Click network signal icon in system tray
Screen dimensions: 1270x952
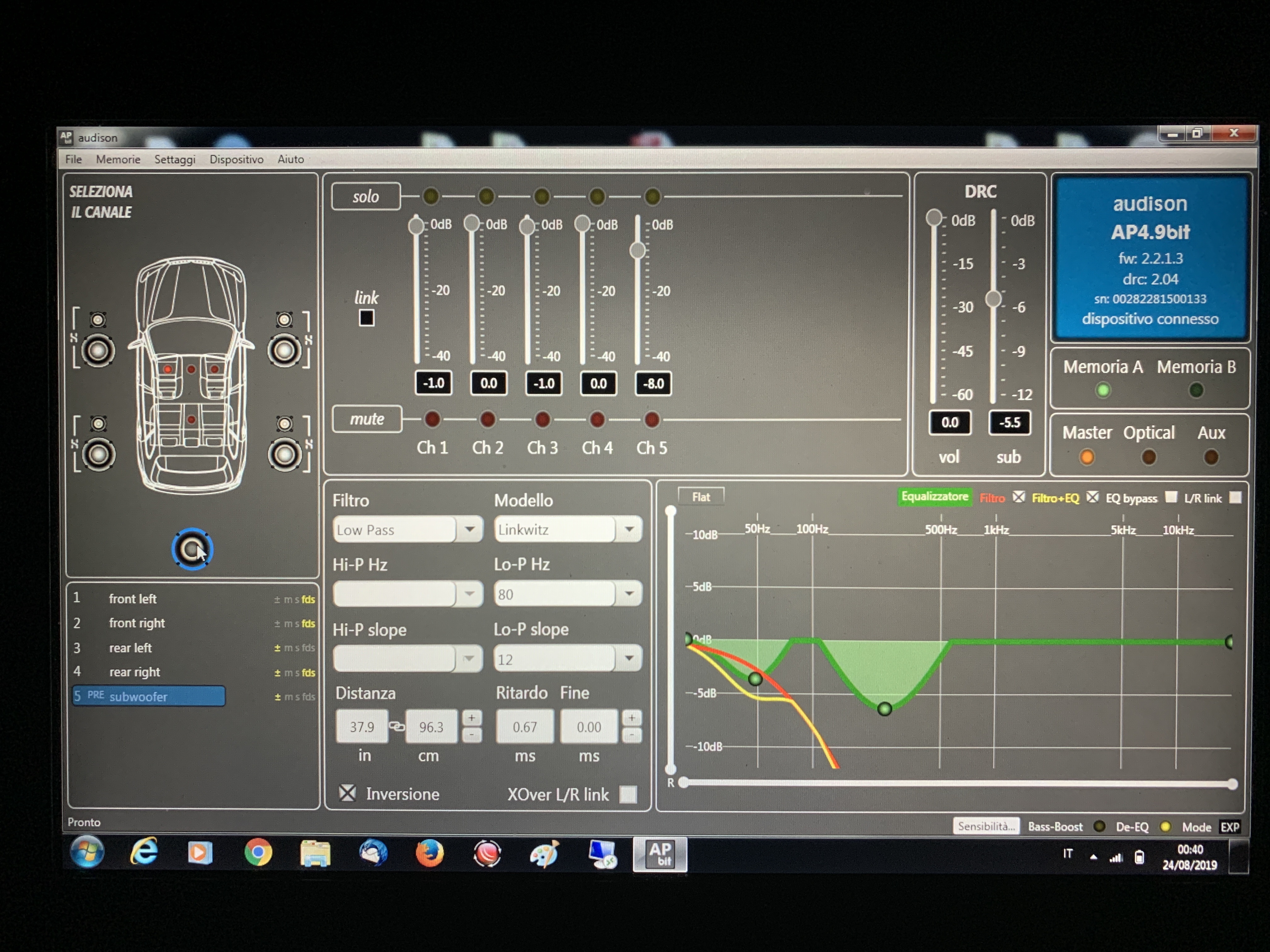click(x=1116, y=858)
